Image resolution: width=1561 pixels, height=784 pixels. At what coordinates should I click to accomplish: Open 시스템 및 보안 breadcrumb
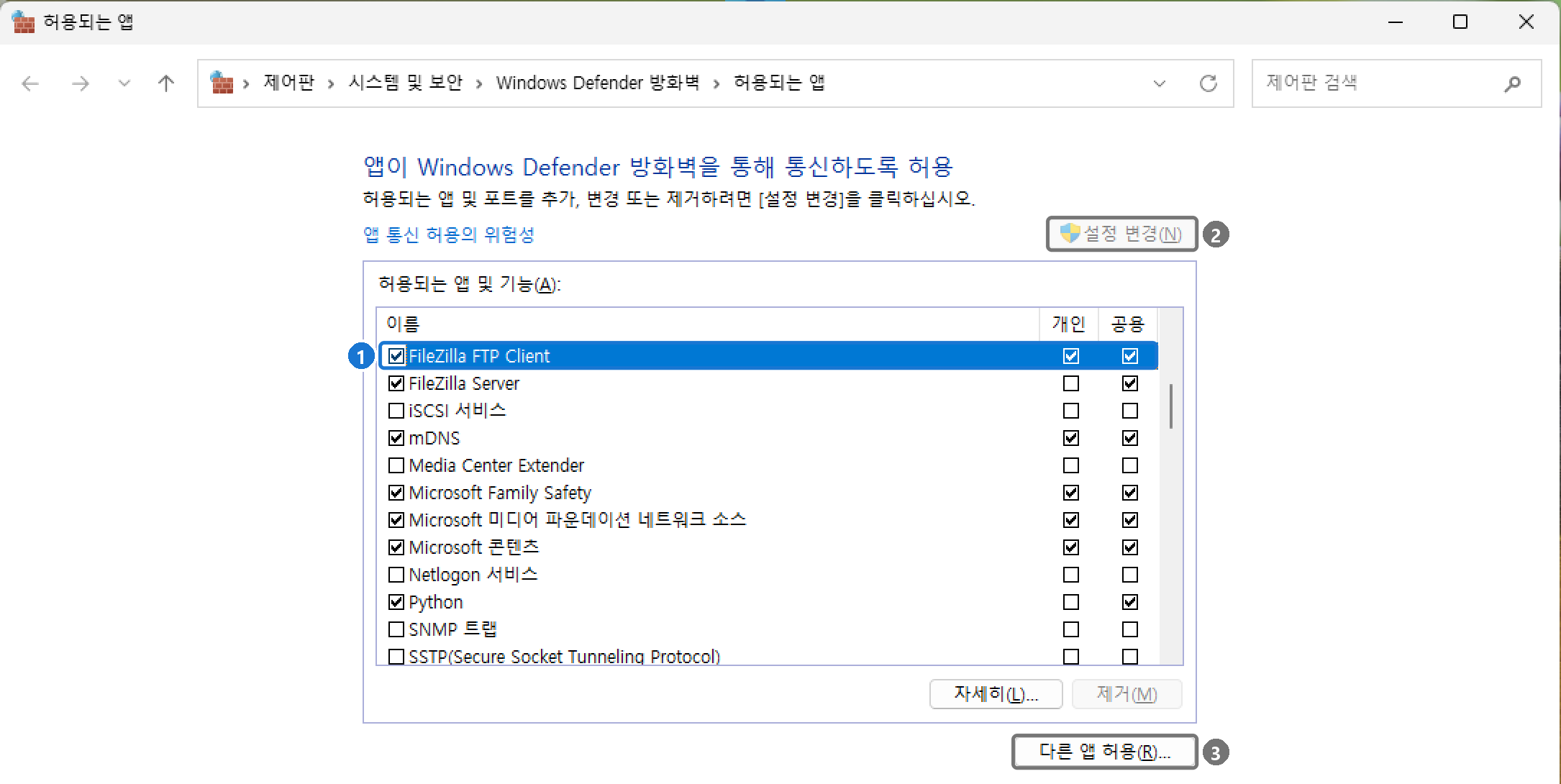point(406,83)
